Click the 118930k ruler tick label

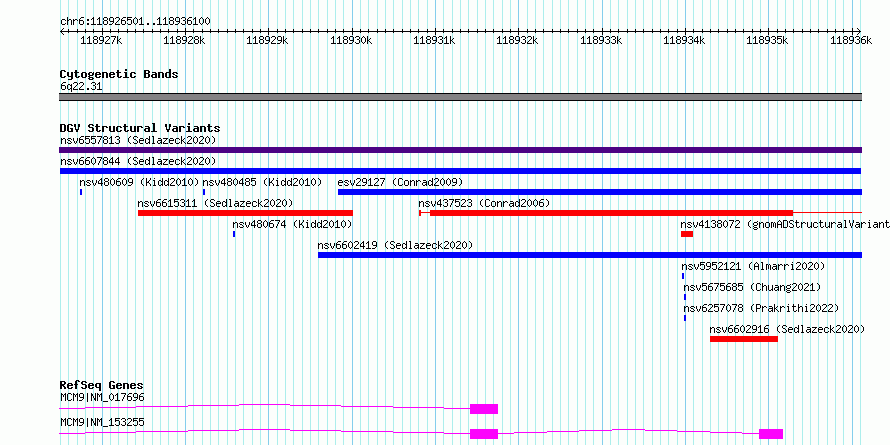[x=351, y=40]
